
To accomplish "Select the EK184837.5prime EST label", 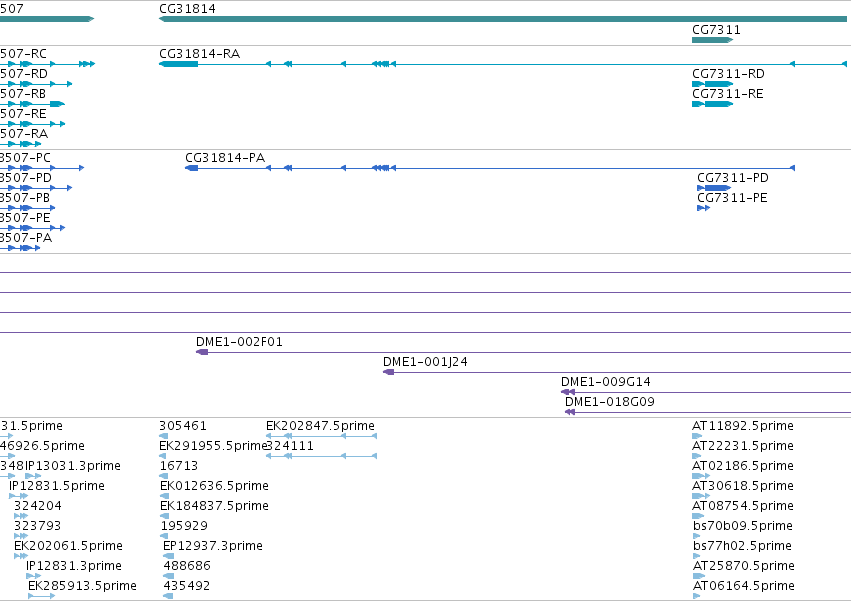I will coord(214,506).
